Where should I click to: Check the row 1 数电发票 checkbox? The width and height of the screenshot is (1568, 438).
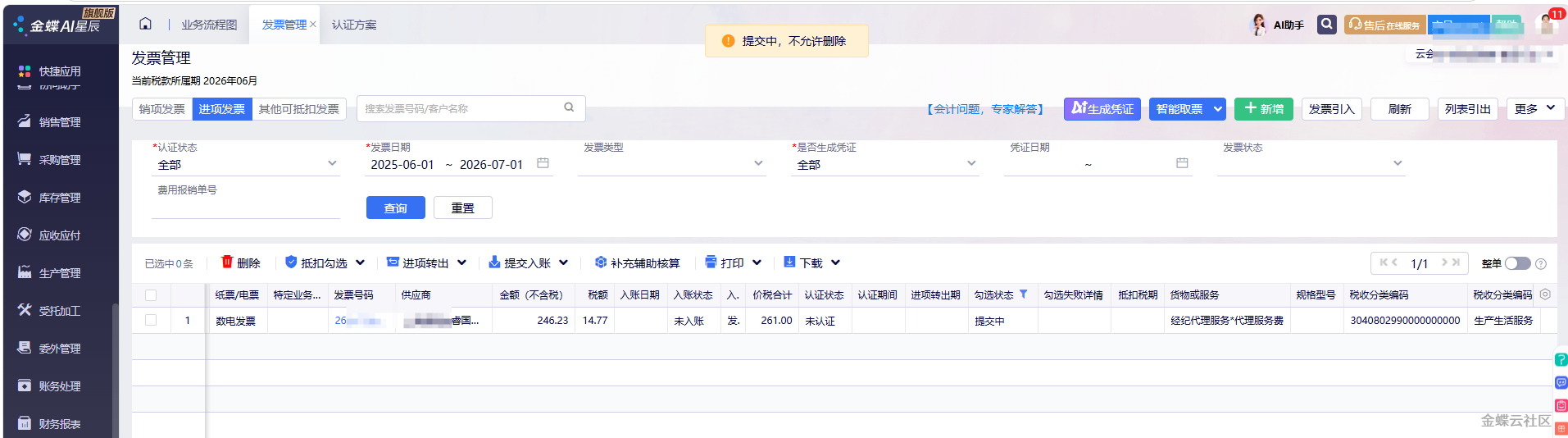151,320
